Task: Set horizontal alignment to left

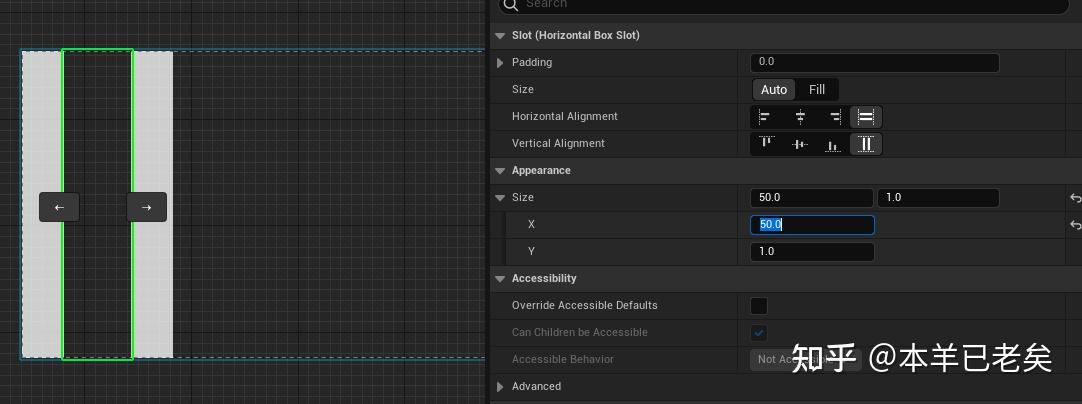Action: click(x=766, y=117)
